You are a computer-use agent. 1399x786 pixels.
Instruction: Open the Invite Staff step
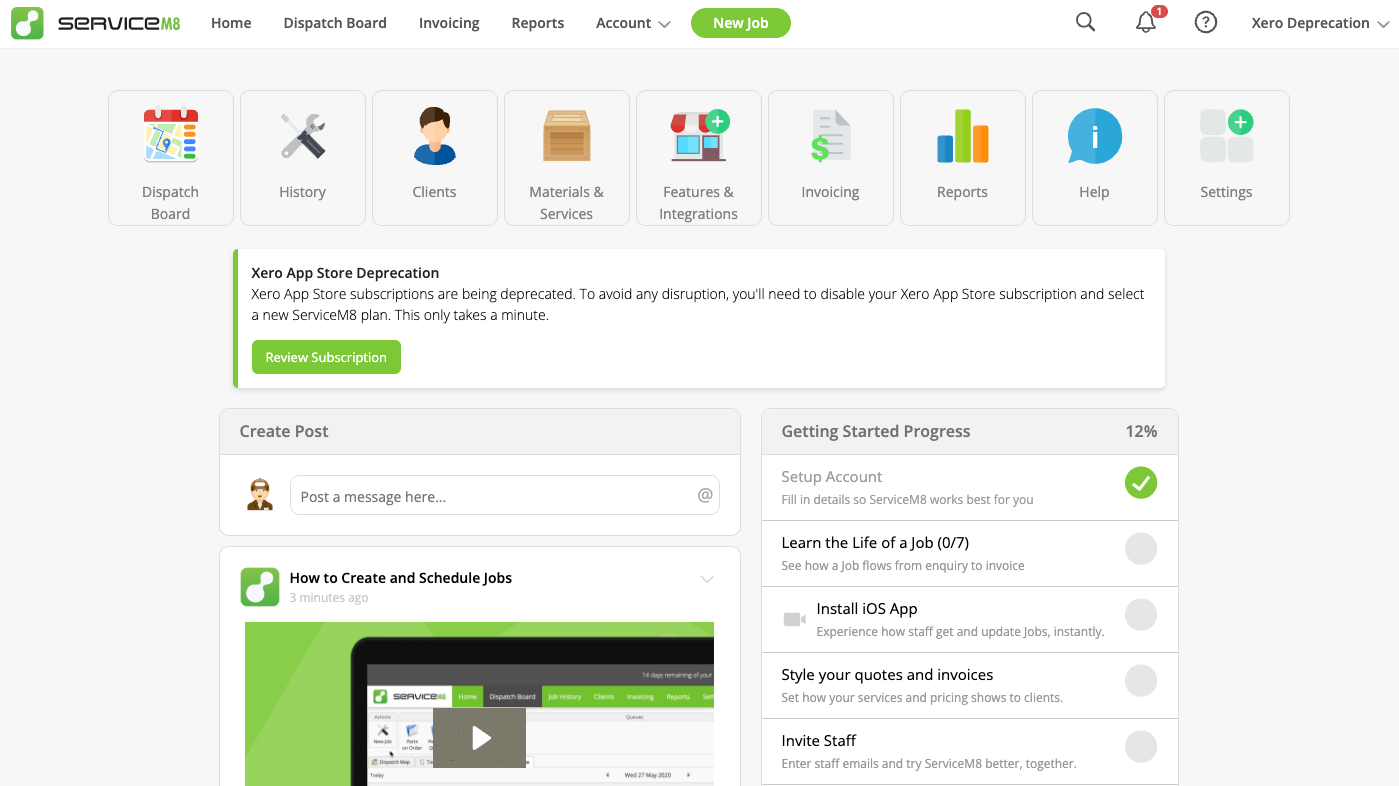970,751
